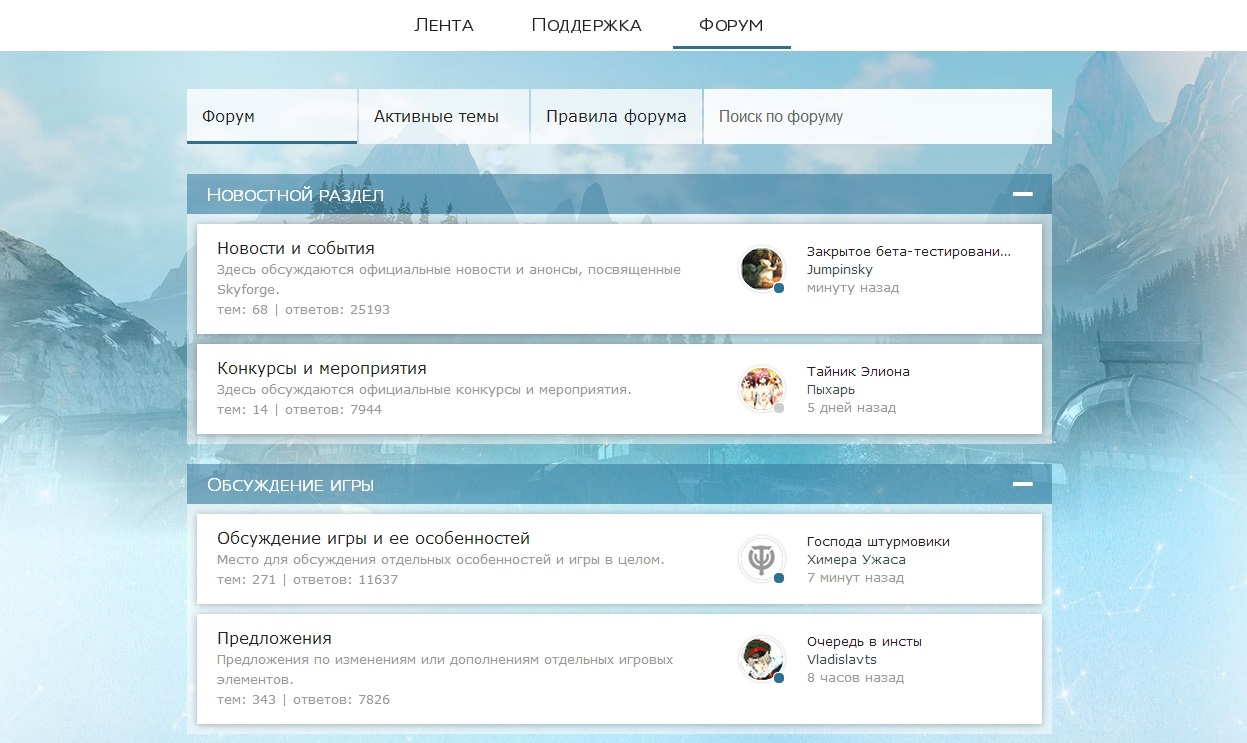Select the Форум top navigation tab

(x=731, y=25)
